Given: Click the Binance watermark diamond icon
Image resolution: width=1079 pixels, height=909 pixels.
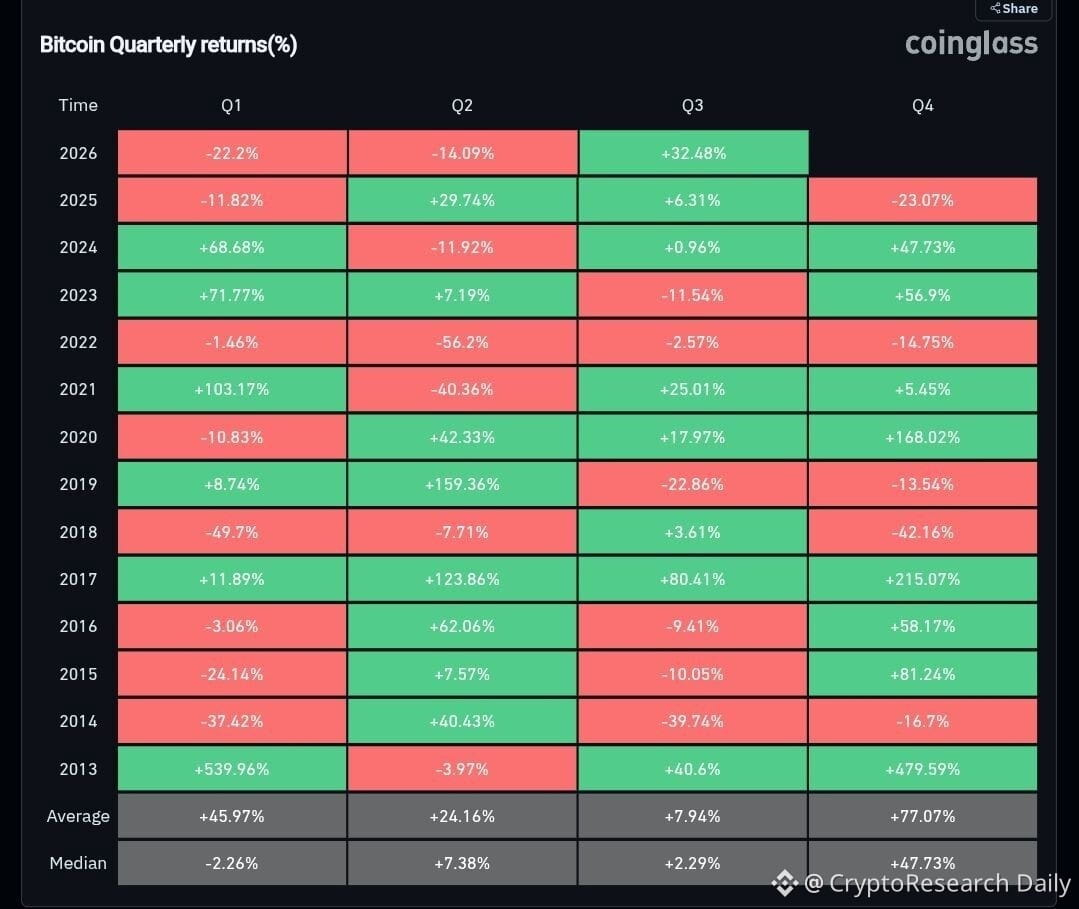Looking at the screenshot, I should (784, 883).
